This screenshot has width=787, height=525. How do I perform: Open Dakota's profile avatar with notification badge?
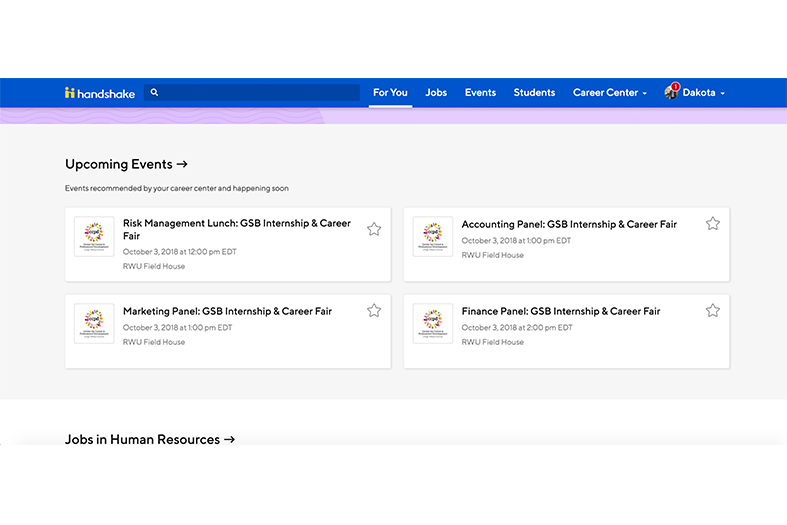tap(671, 92)
